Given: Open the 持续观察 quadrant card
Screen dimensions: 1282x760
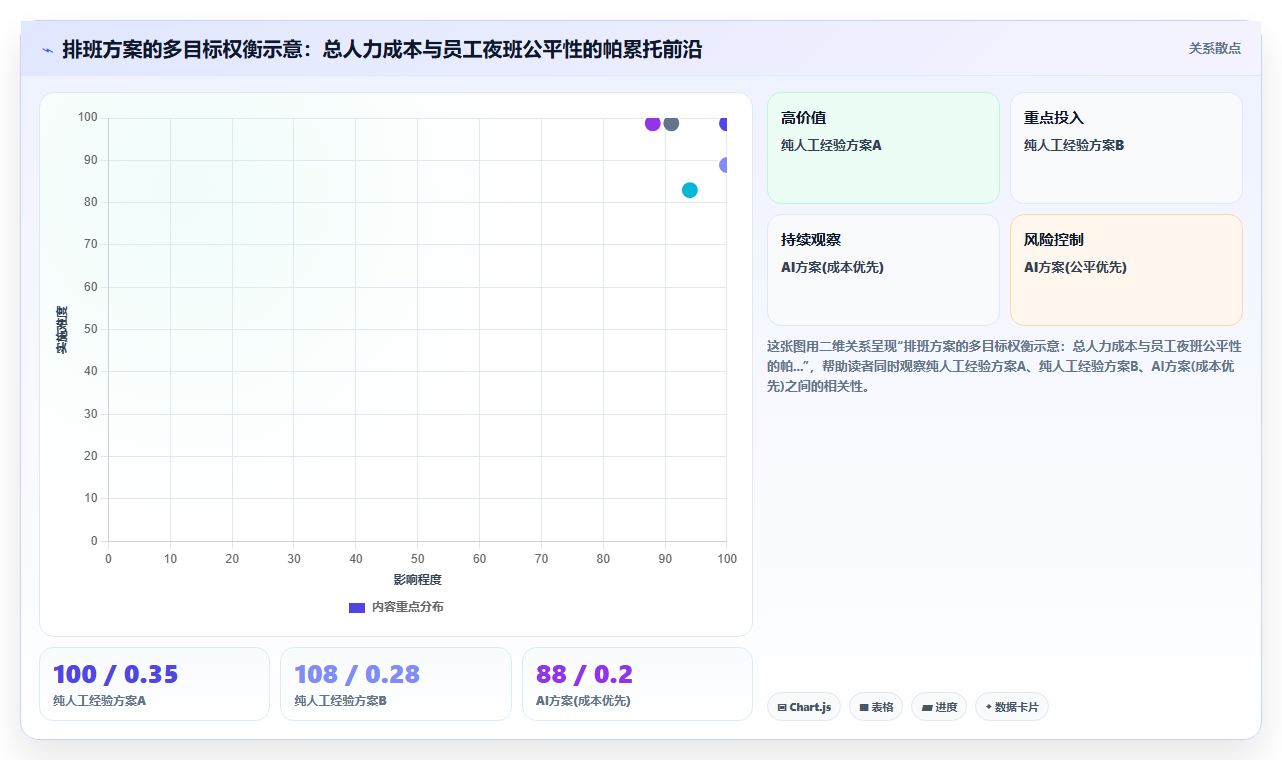Looking at the screenshot, I should click(883, 270).
